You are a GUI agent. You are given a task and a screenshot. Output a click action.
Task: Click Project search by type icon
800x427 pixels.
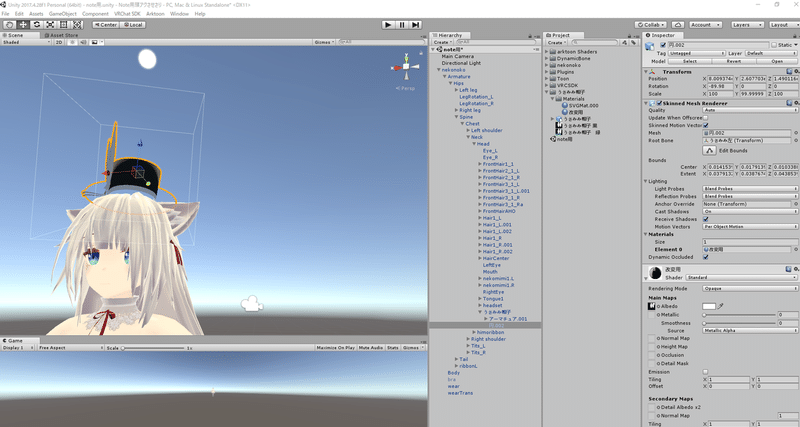(x=624, y=42)
